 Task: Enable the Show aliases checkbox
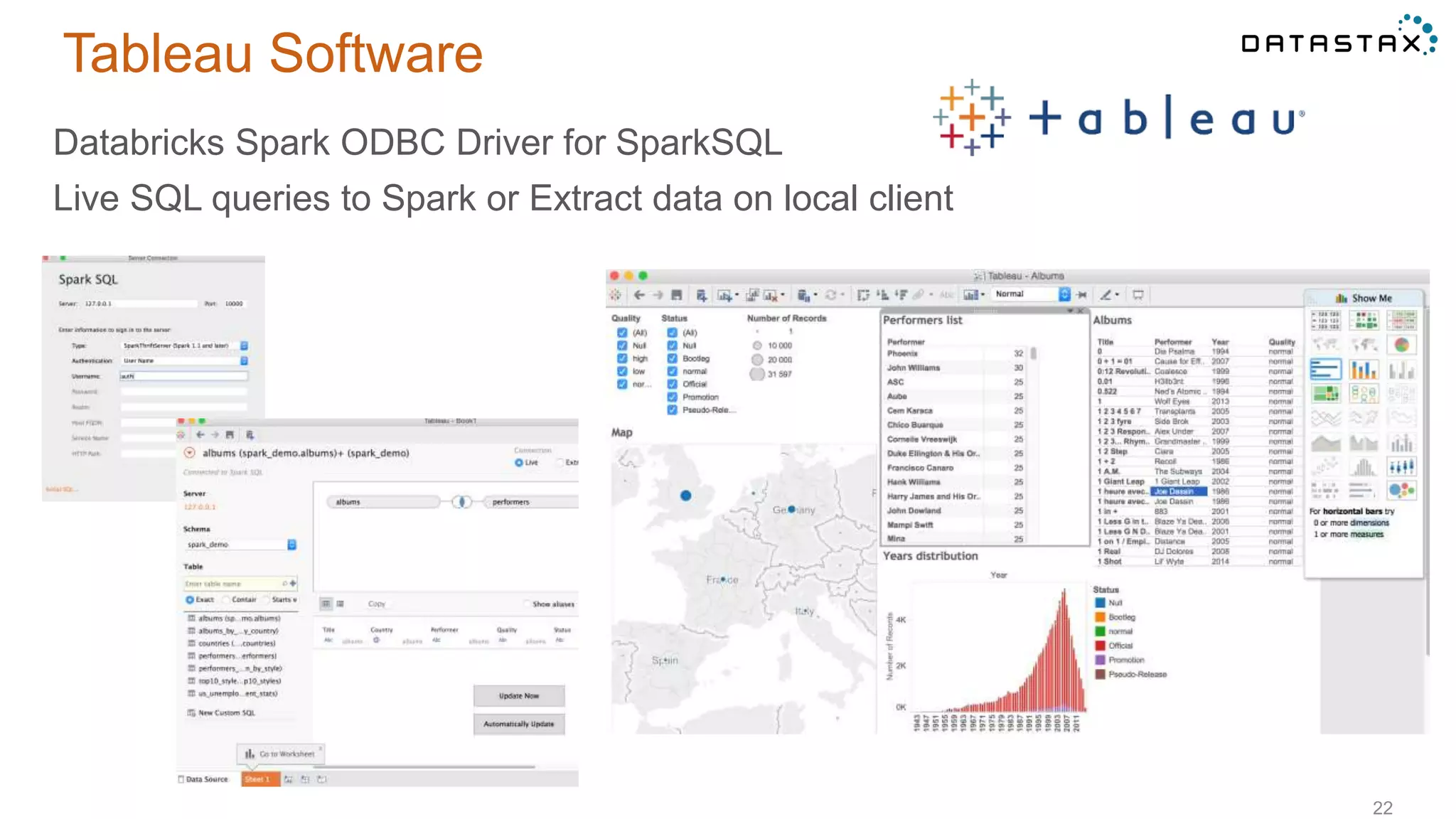tap(528, 604)
